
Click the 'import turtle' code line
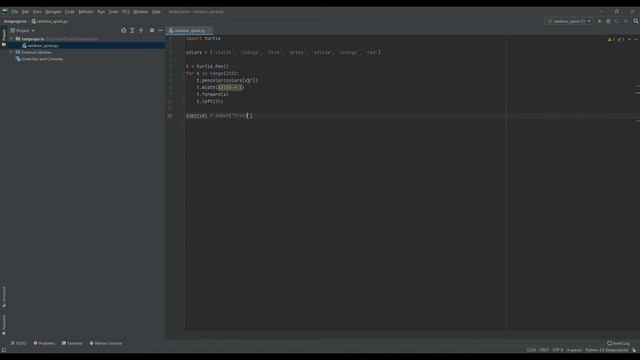point(203,38)
